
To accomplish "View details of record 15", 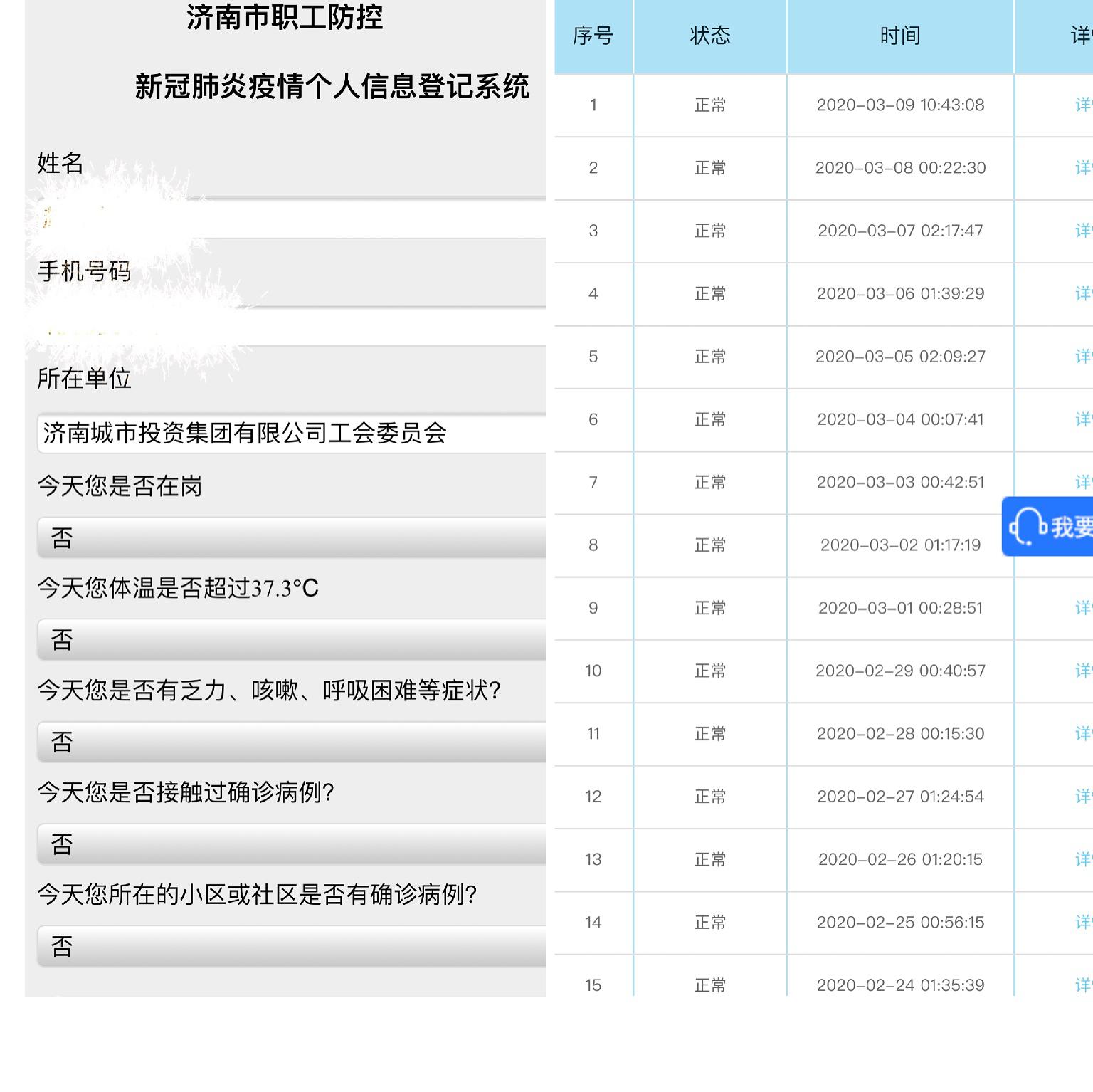I will pyautogui.click(x=1082, y=985).
